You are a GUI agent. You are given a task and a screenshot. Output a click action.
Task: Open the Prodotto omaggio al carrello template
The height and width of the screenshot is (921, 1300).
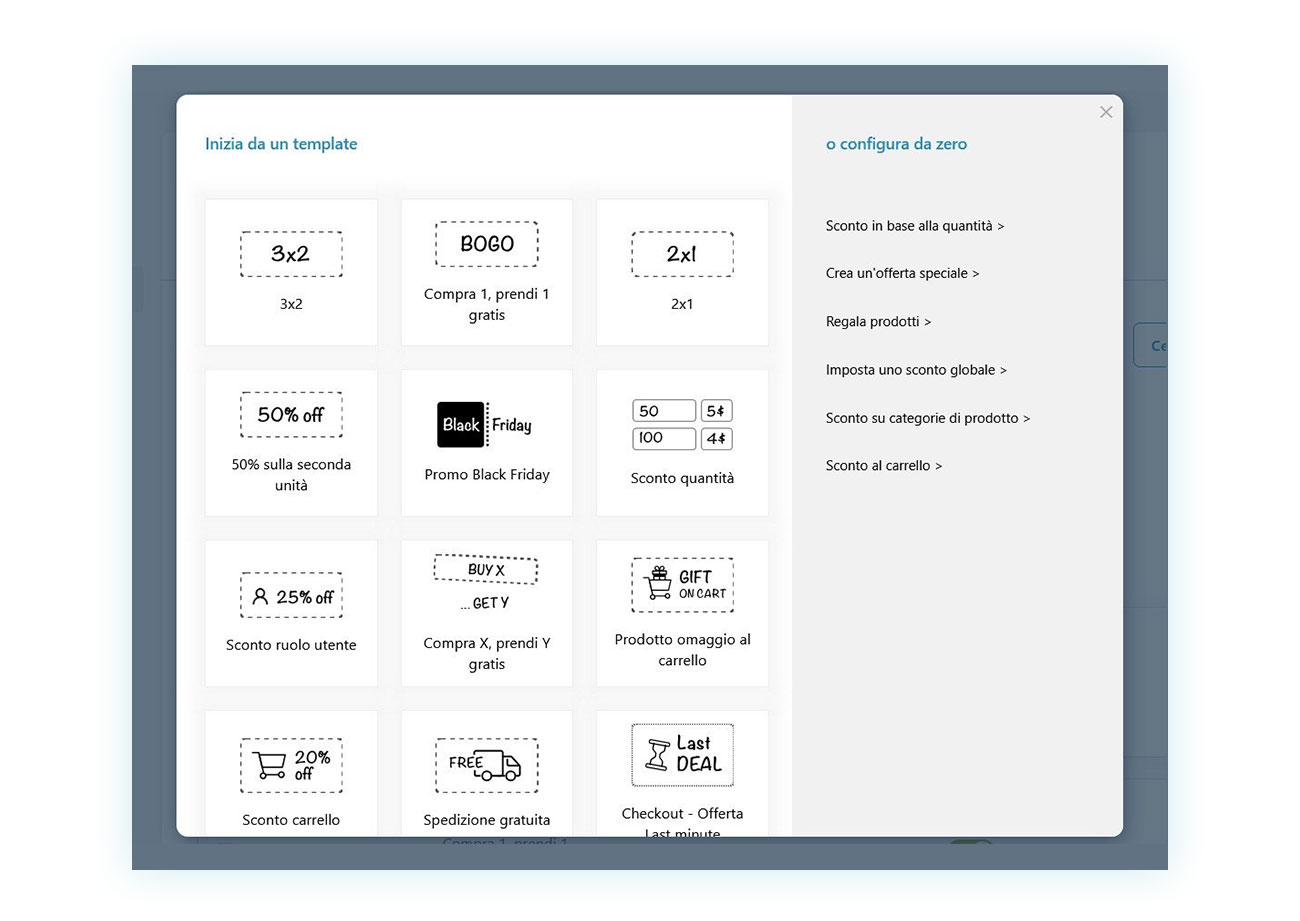682,612
